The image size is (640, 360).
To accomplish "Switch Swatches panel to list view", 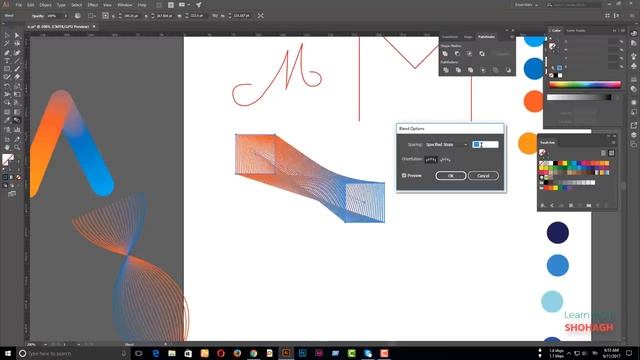I will 603,153.
